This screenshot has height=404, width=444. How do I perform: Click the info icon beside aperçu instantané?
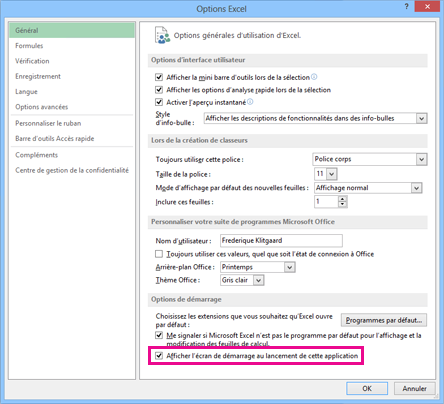coord(250,102)
